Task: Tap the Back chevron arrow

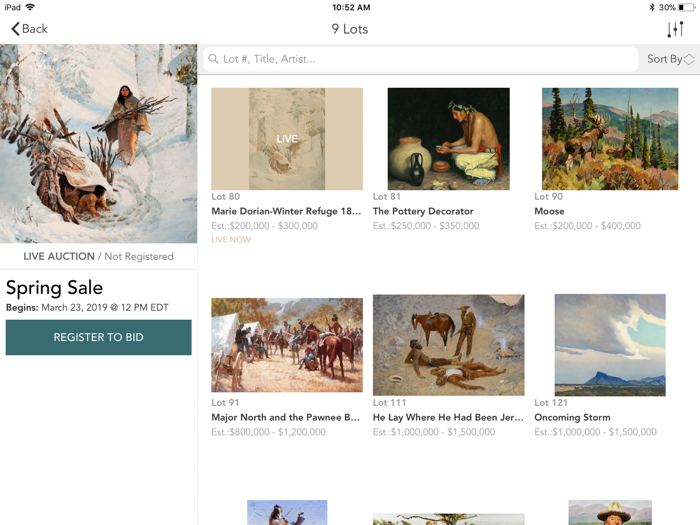Action: tap(15, 29)
